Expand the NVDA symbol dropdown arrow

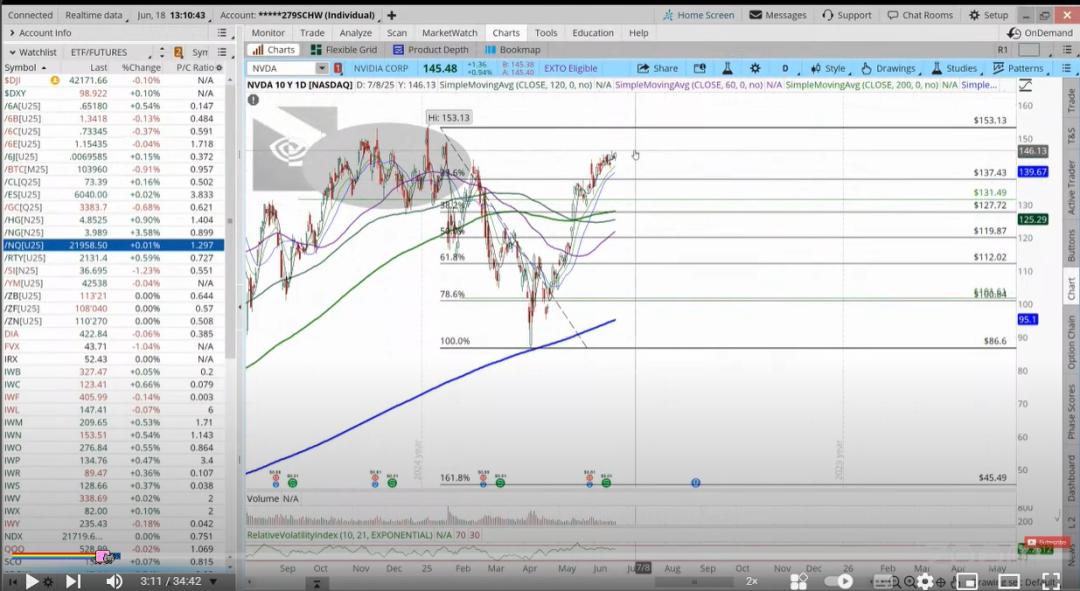point(322,68)
